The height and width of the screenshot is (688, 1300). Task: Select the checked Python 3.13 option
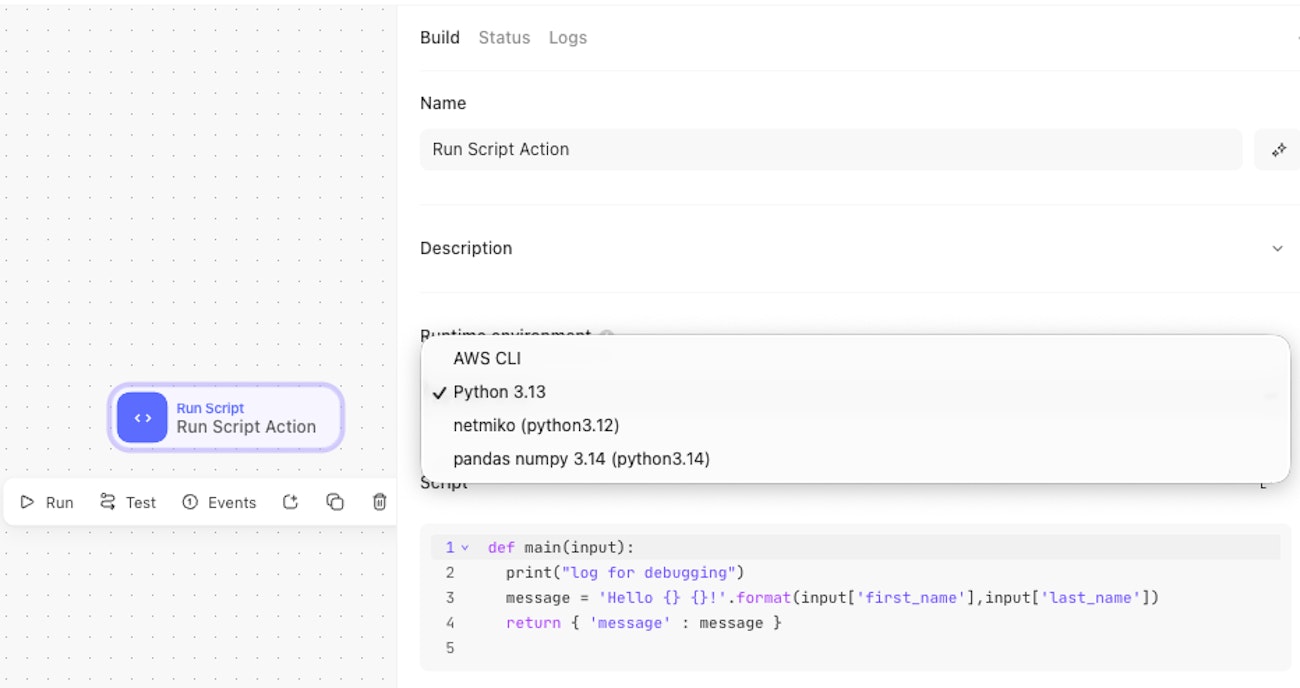(x=499, y=392)
